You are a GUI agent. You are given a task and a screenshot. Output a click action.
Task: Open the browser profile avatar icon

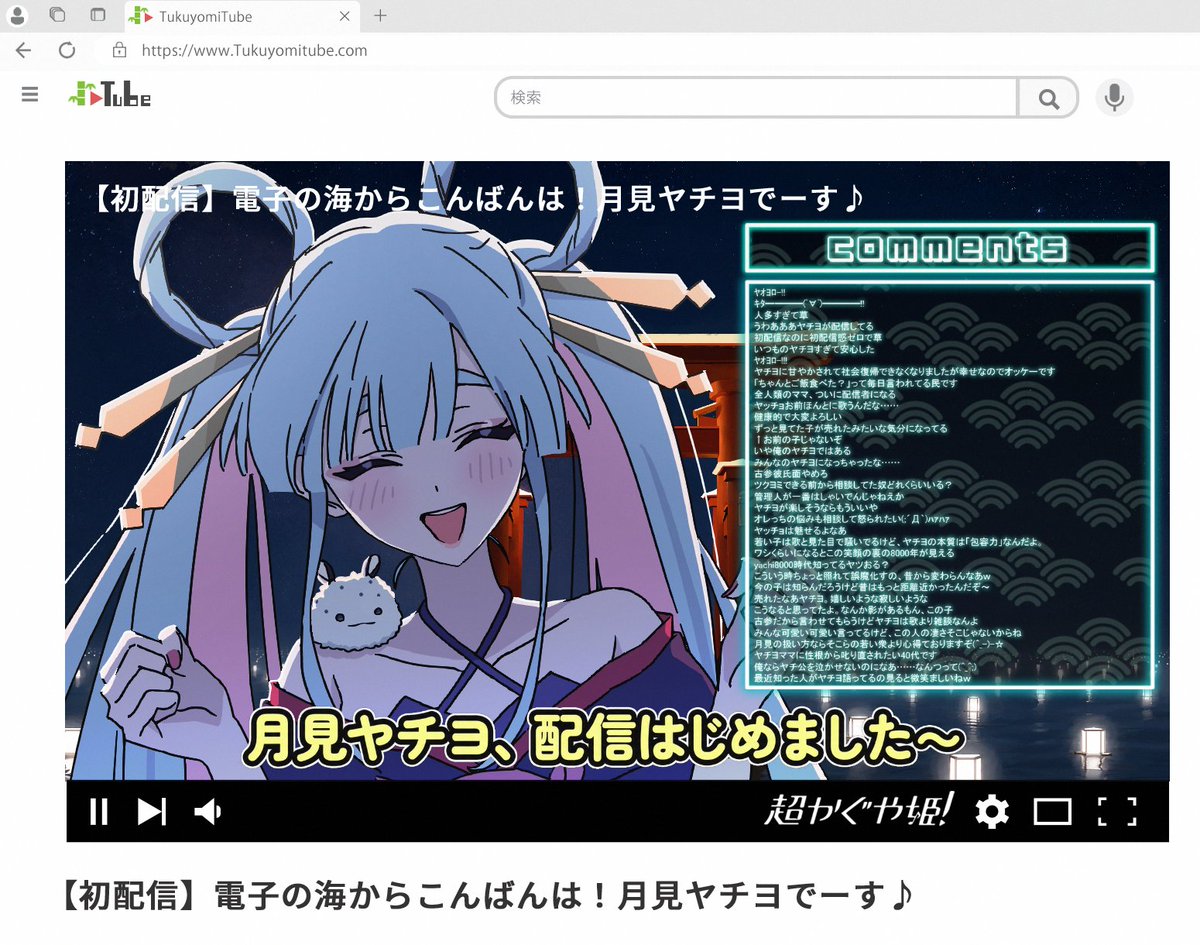[17, 16]
